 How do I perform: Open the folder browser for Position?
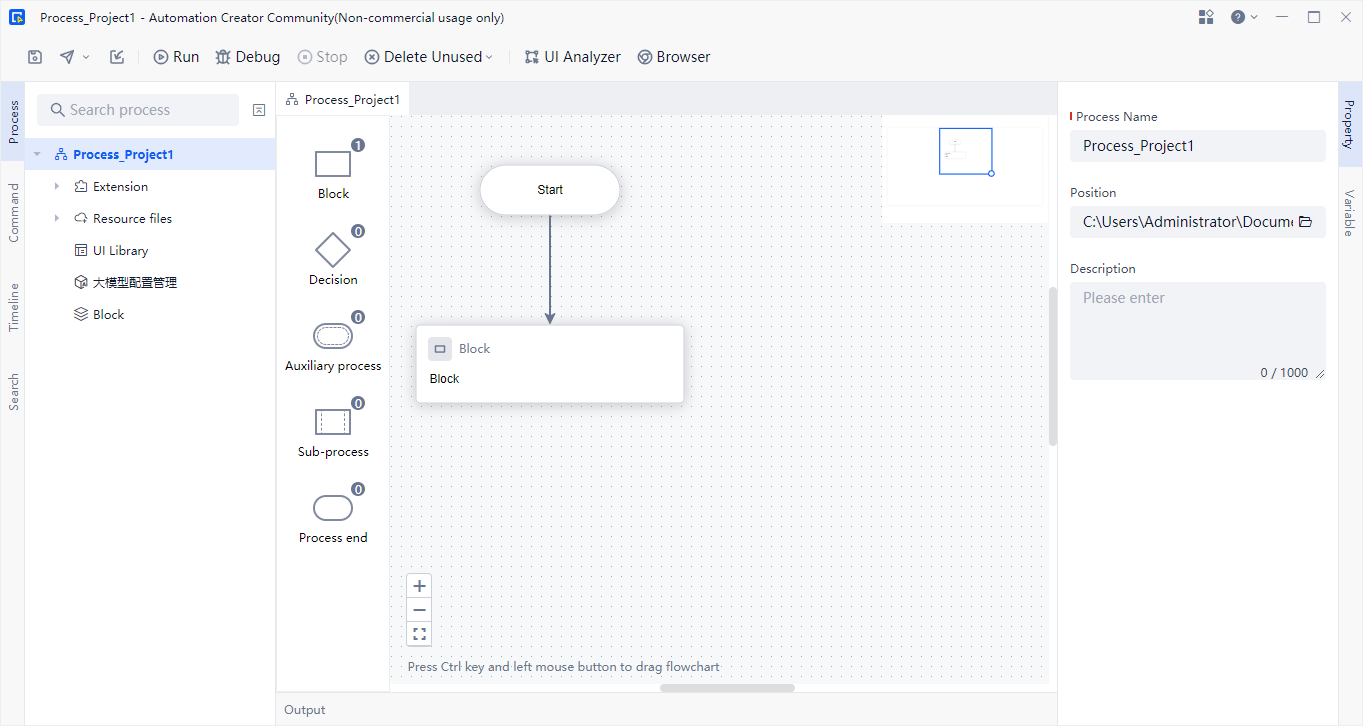point(1306,221)
